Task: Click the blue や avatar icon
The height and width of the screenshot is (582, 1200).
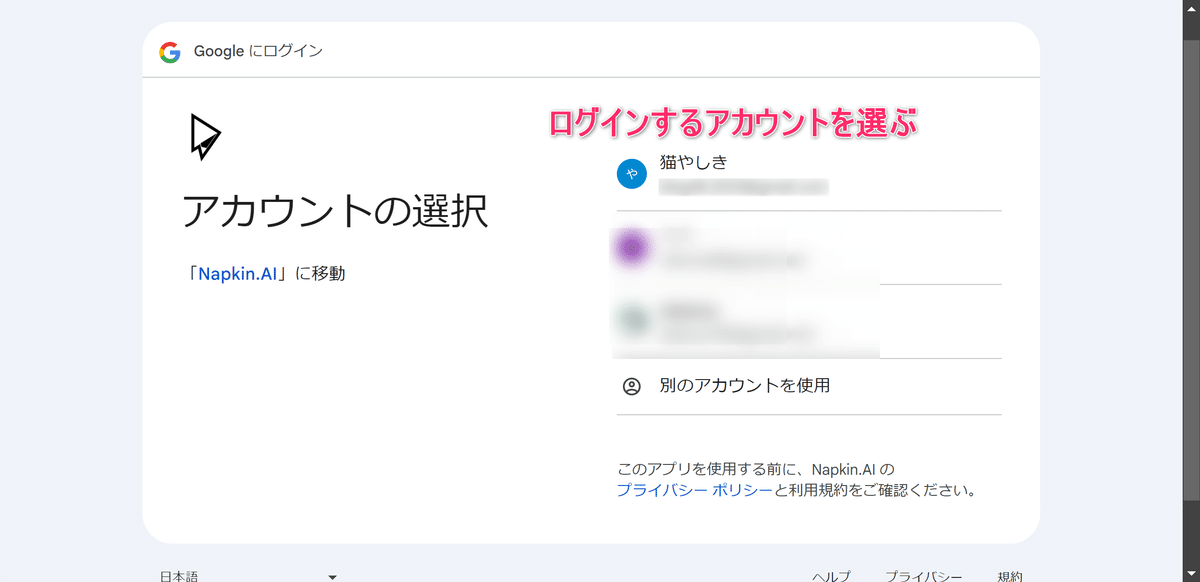Action: [631, 174]
